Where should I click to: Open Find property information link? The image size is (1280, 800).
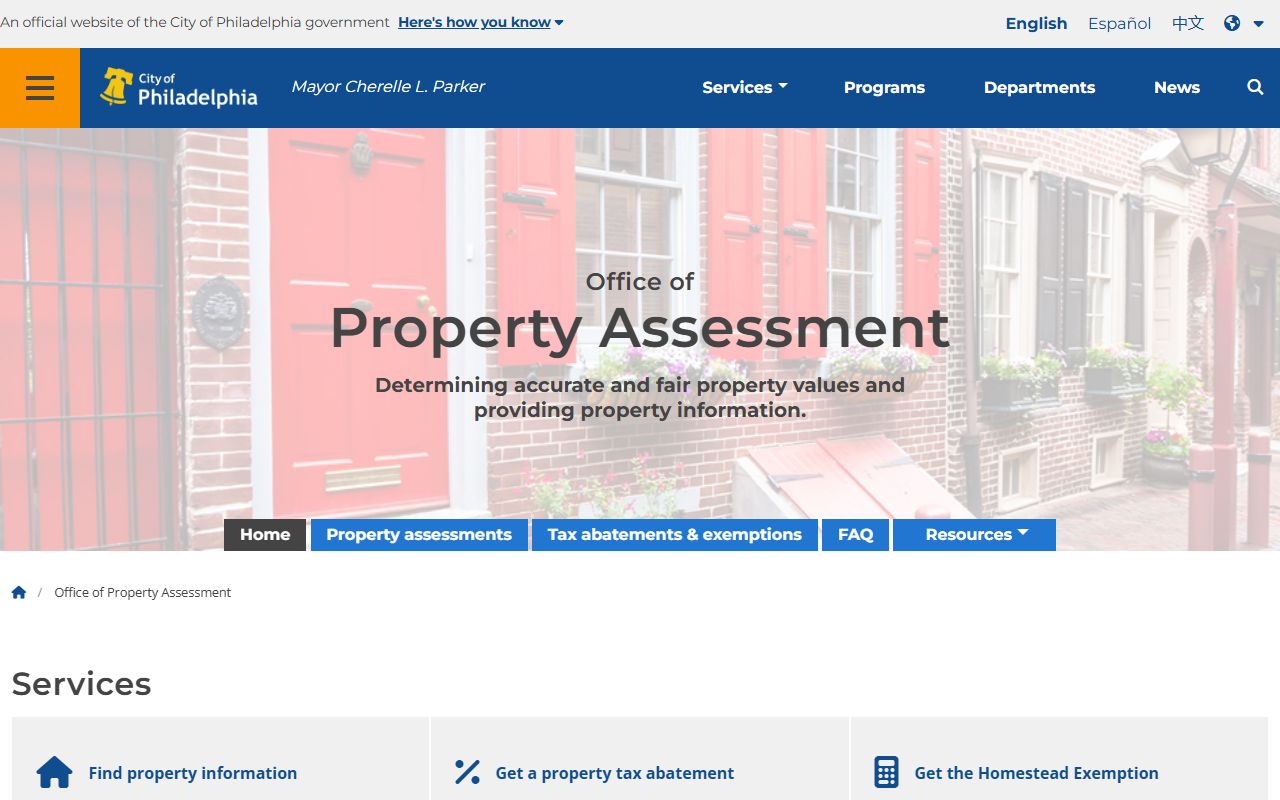click(193, 773)
